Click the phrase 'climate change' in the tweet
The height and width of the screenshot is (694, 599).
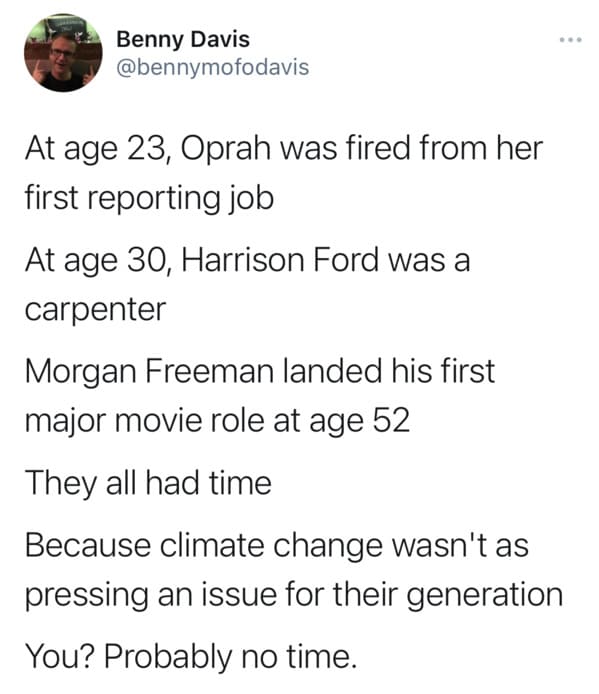point(271,545)
